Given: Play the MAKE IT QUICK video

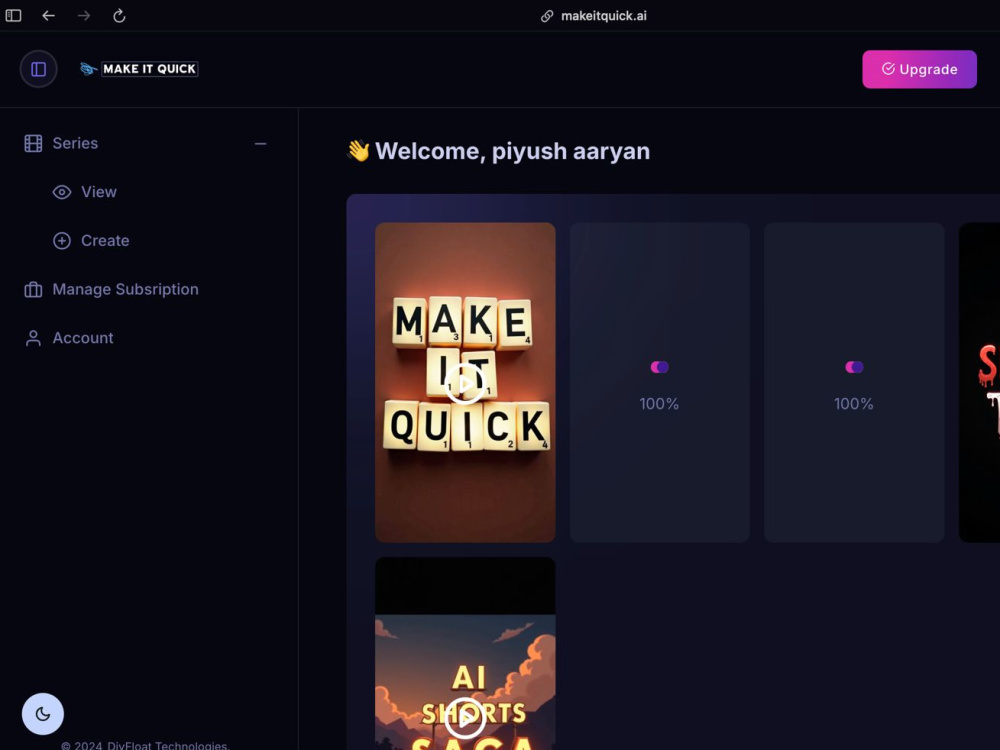Looking at the screenshot, I should click(x=465, y=383).
